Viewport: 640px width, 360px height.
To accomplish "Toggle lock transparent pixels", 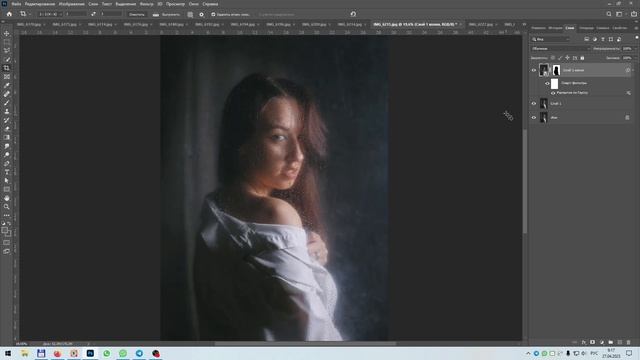I will [553, 58].
